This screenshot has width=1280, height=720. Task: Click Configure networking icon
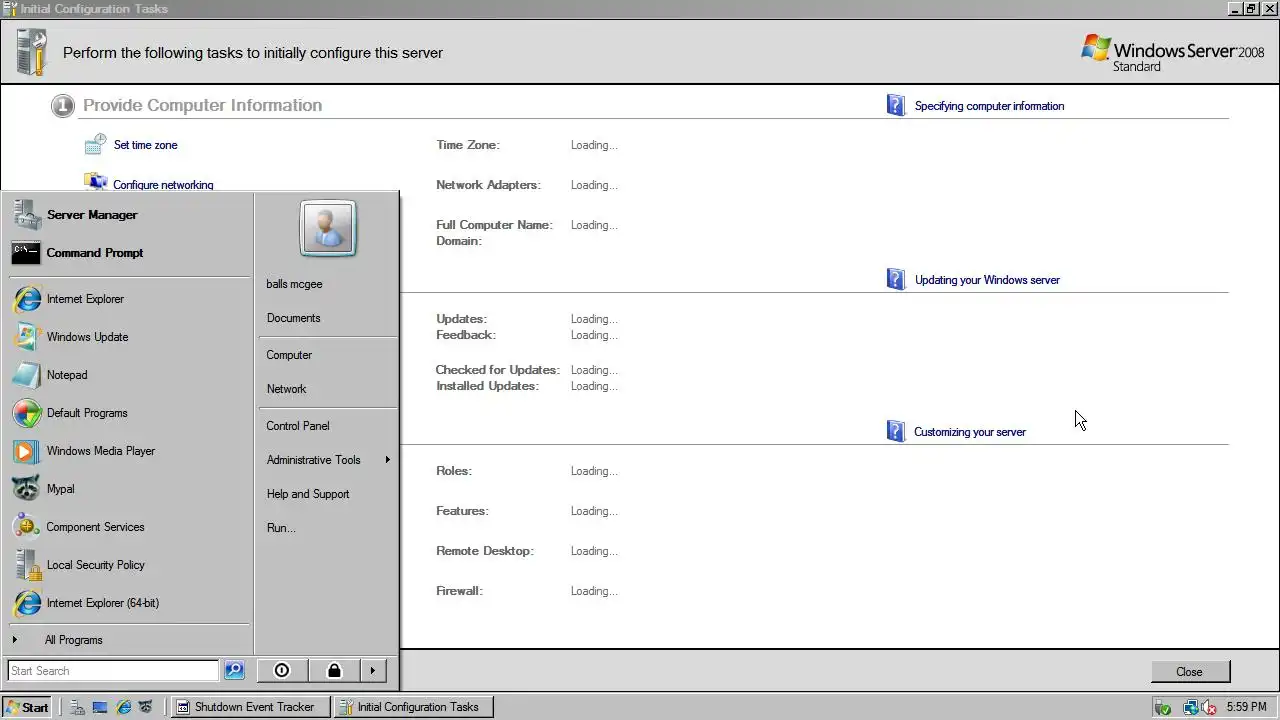point(95,182)
